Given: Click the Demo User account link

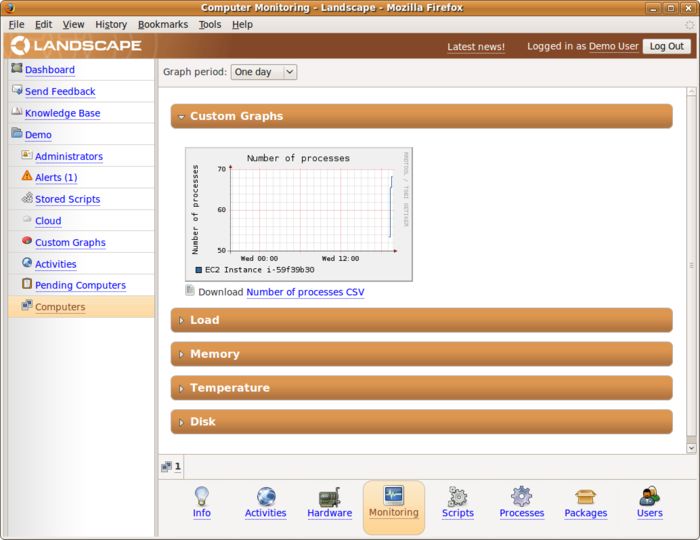Looking at the screenshot, I should pos(613,46).
